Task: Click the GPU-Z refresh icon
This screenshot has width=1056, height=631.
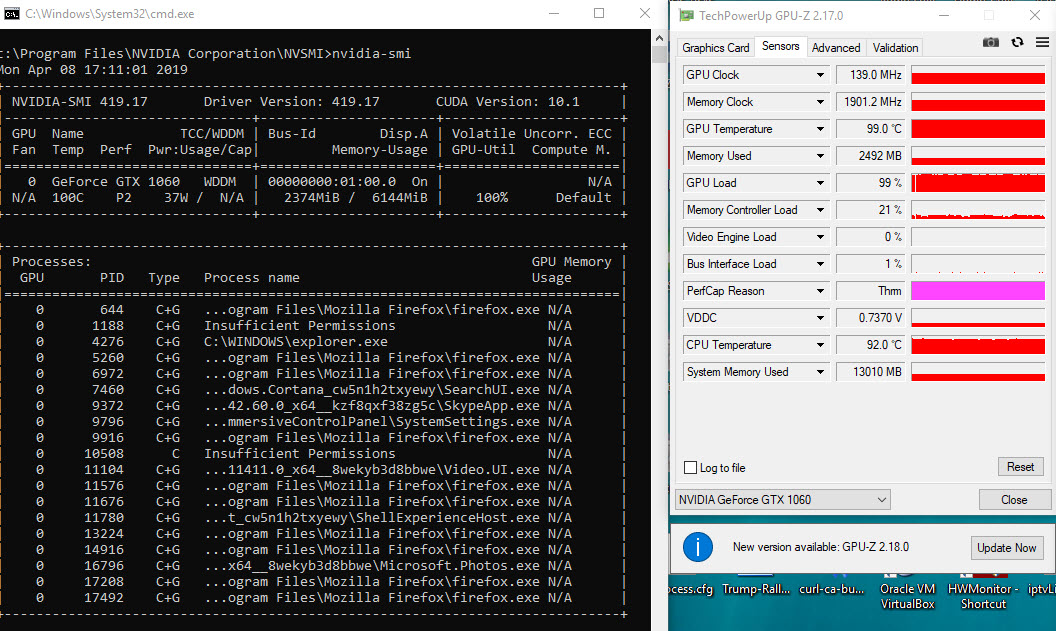Action: pyautogui.click(x=1017, y=42)
